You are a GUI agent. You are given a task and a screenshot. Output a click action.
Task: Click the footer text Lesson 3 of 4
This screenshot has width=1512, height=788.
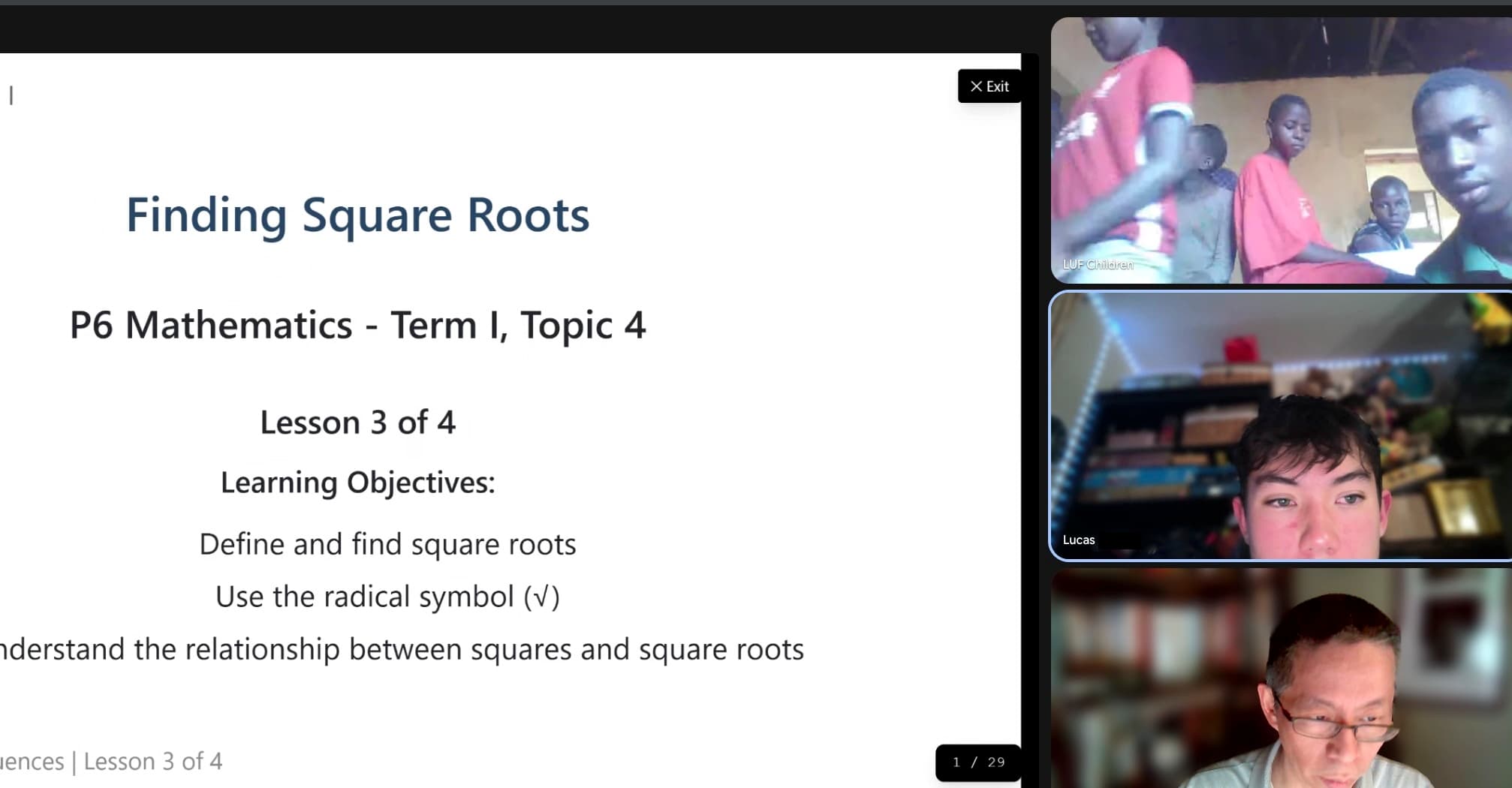coord(153,762)
